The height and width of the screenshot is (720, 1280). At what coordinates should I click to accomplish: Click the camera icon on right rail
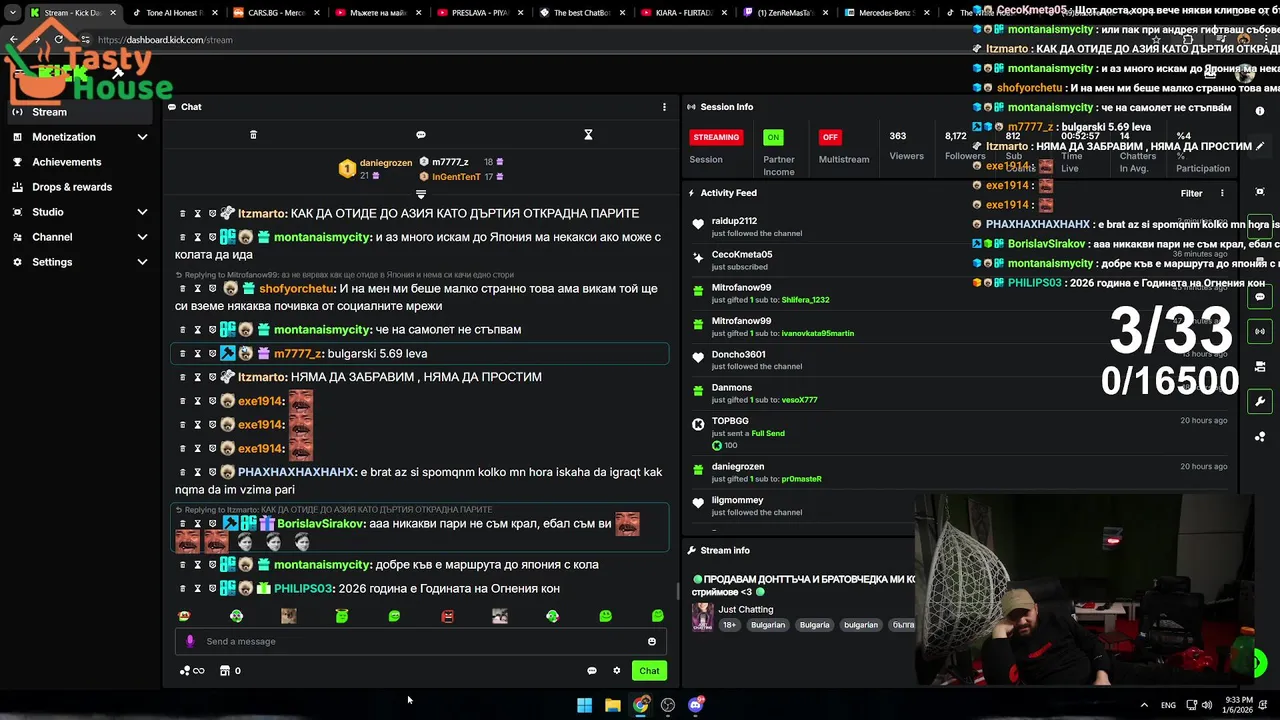tap(1260, 366)
